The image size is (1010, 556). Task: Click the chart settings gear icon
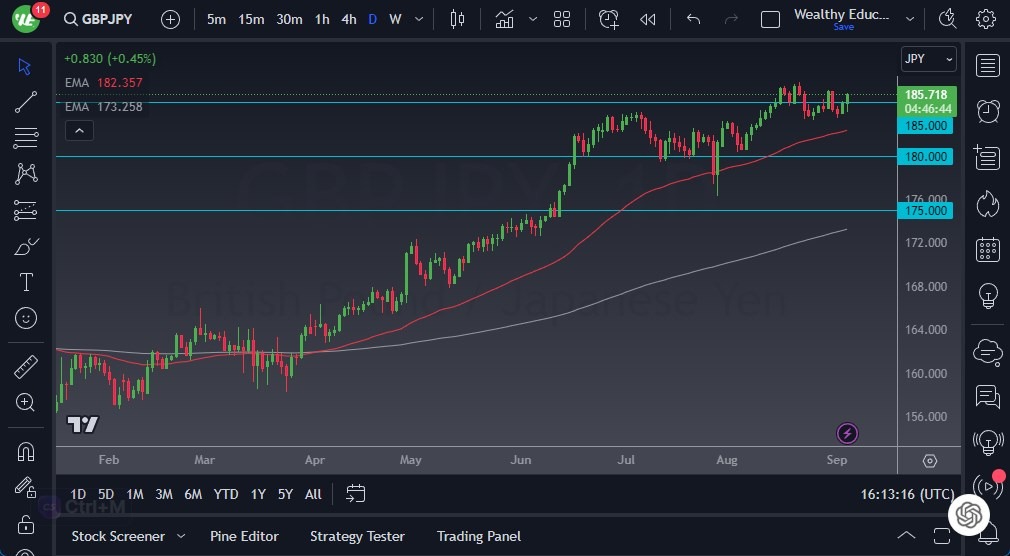[x=986, y=19]
